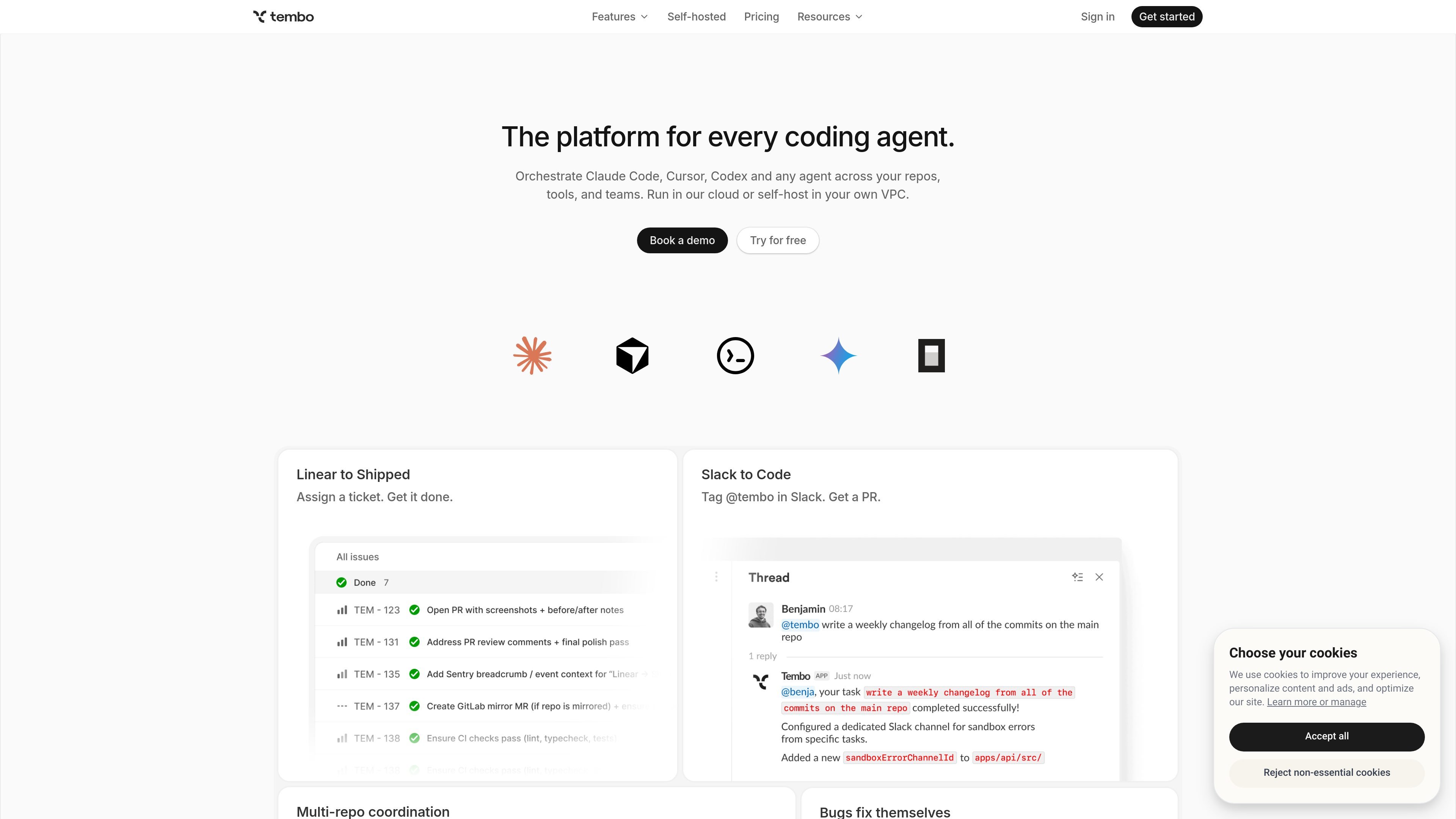Select the Codex terminal prompt icon
The width and height of the screenshot is (1456, 819).
(x=735, y=356)
